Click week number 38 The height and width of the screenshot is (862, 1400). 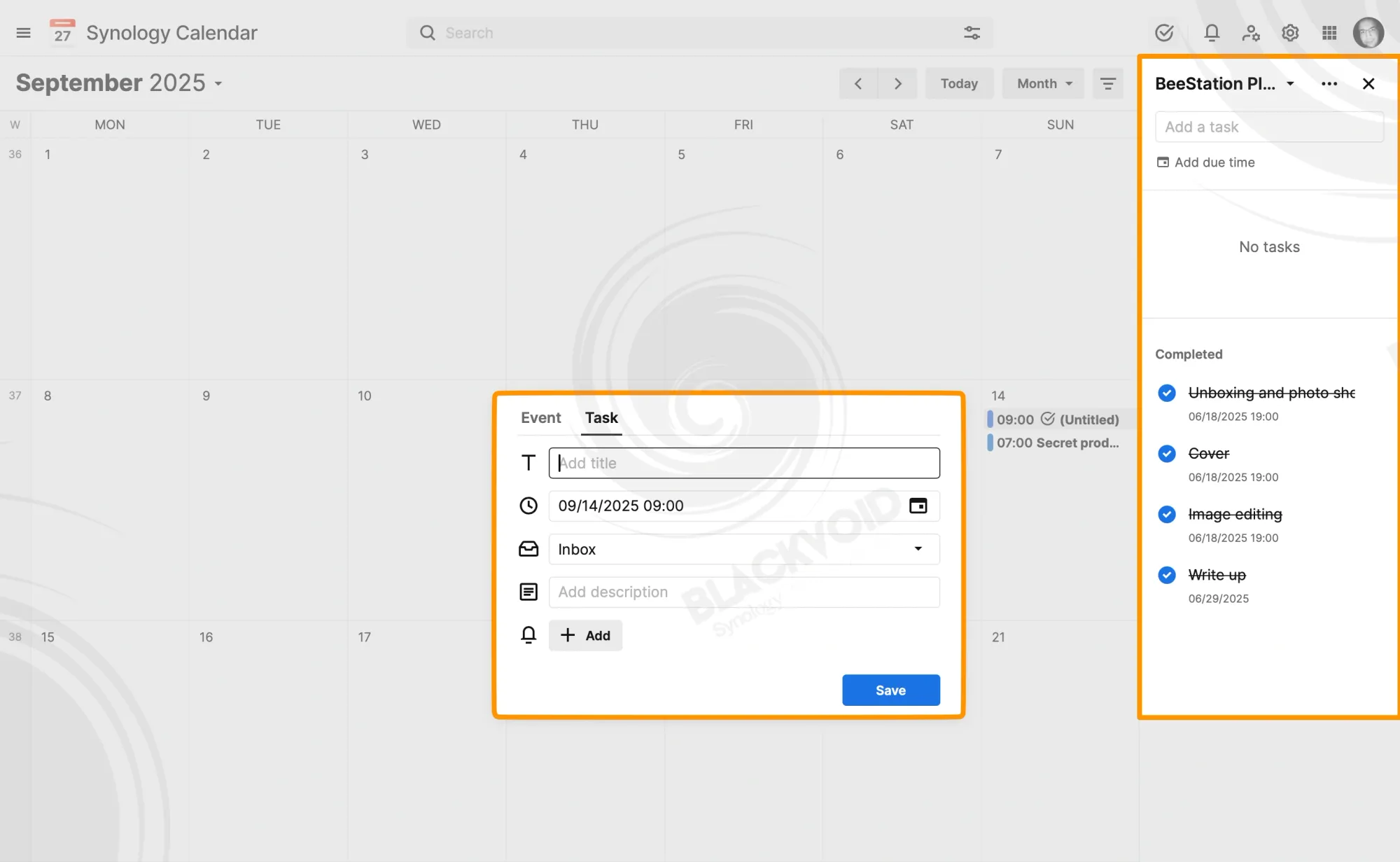click(15, 637)
